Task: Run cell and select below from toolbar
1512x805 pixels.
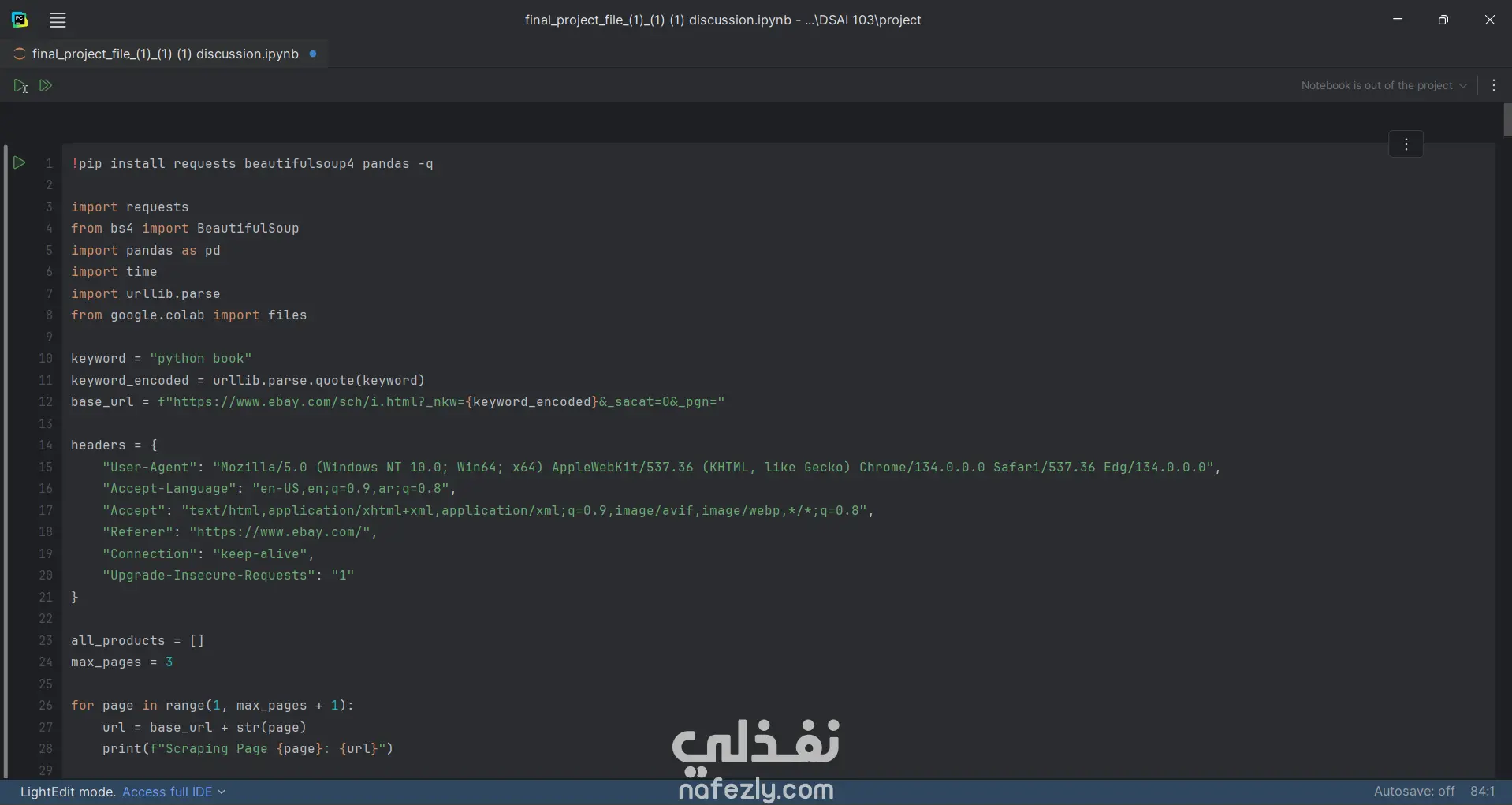Action: 20,86
